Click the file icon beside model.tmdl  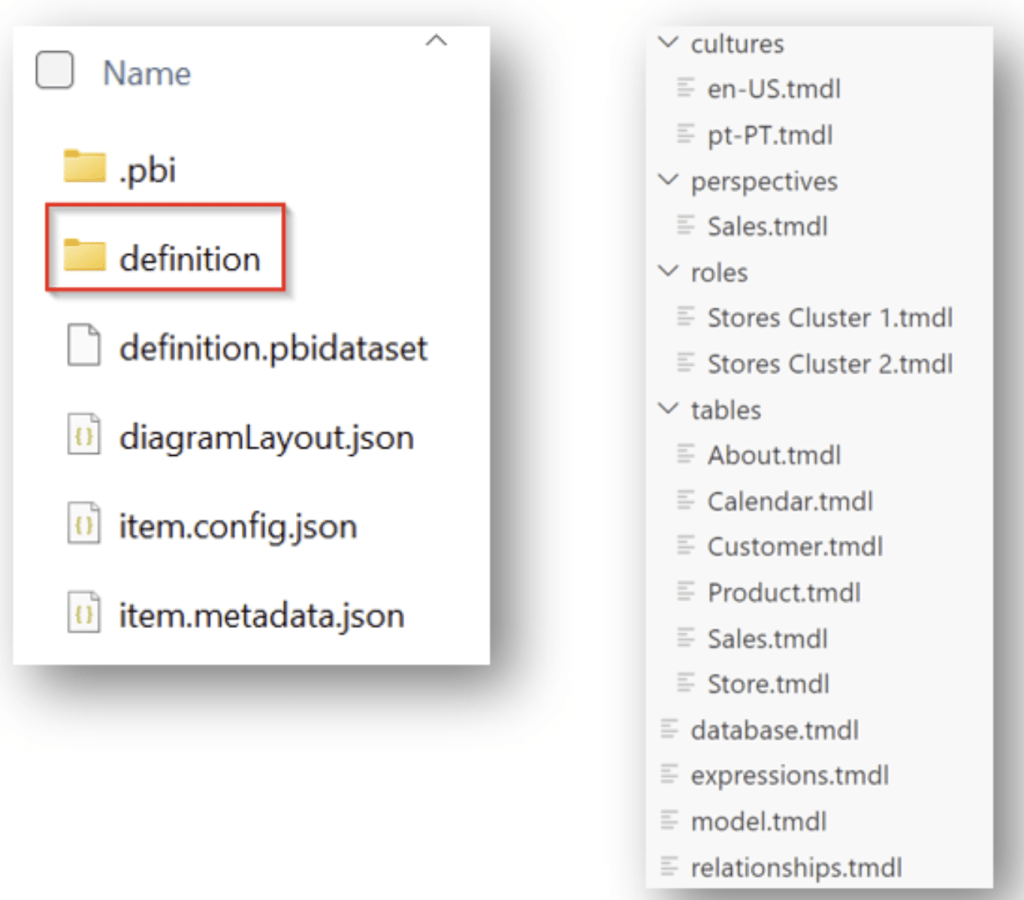669,821
